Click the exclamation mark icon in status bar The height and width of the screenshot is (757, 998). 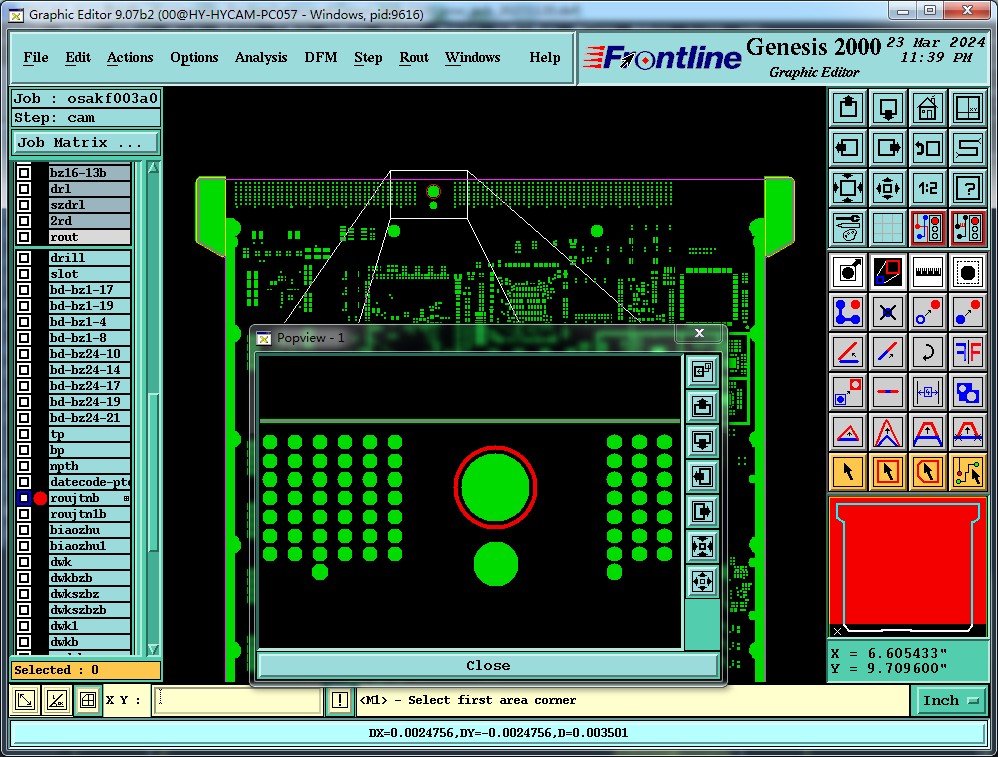coord(340,700)
